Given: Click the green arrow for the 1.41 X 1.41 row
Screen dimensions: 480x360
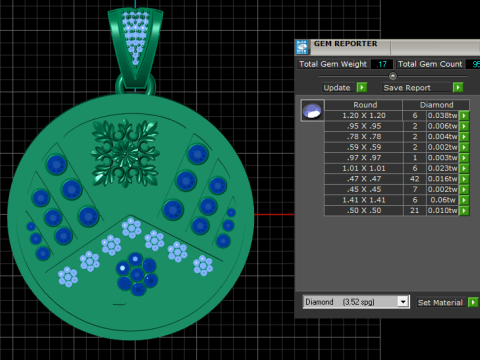Looking at the screenshot, I should 464,200.
